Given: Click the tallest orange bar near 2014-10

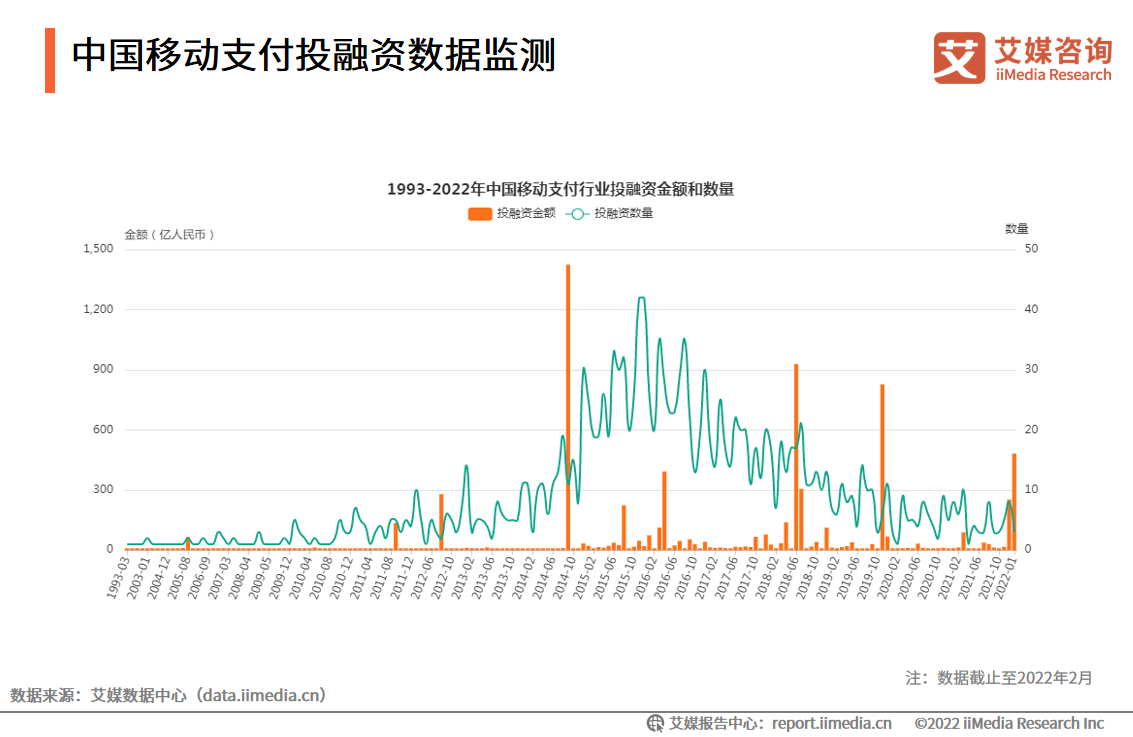Looking at the screenshot, I should 568,408.
